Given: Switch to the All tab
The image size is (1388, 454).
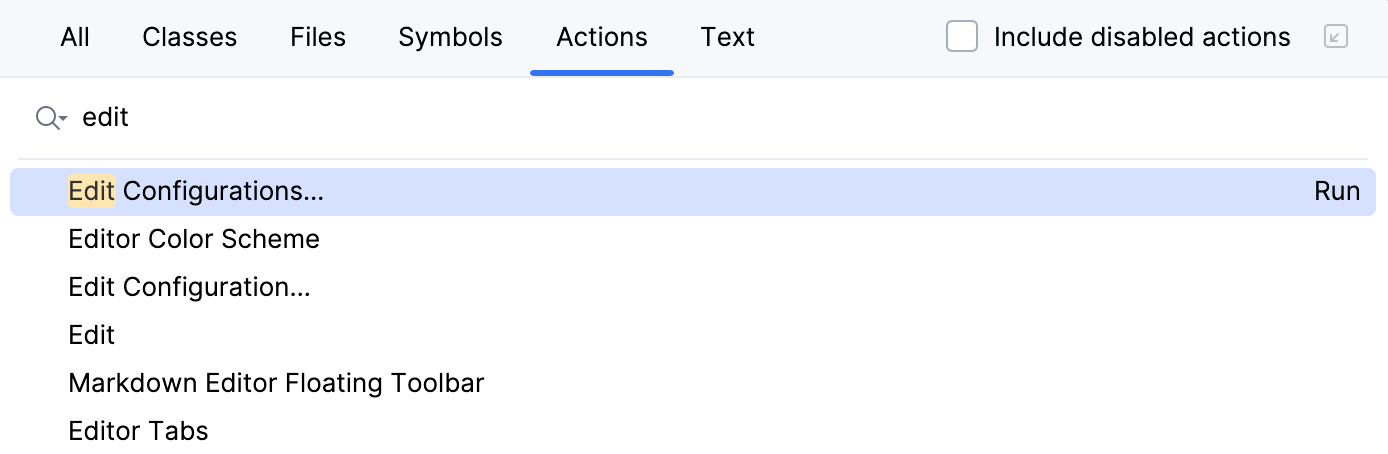Looking at the screenshot, I should pyautogui.click(x=75, y=38).
